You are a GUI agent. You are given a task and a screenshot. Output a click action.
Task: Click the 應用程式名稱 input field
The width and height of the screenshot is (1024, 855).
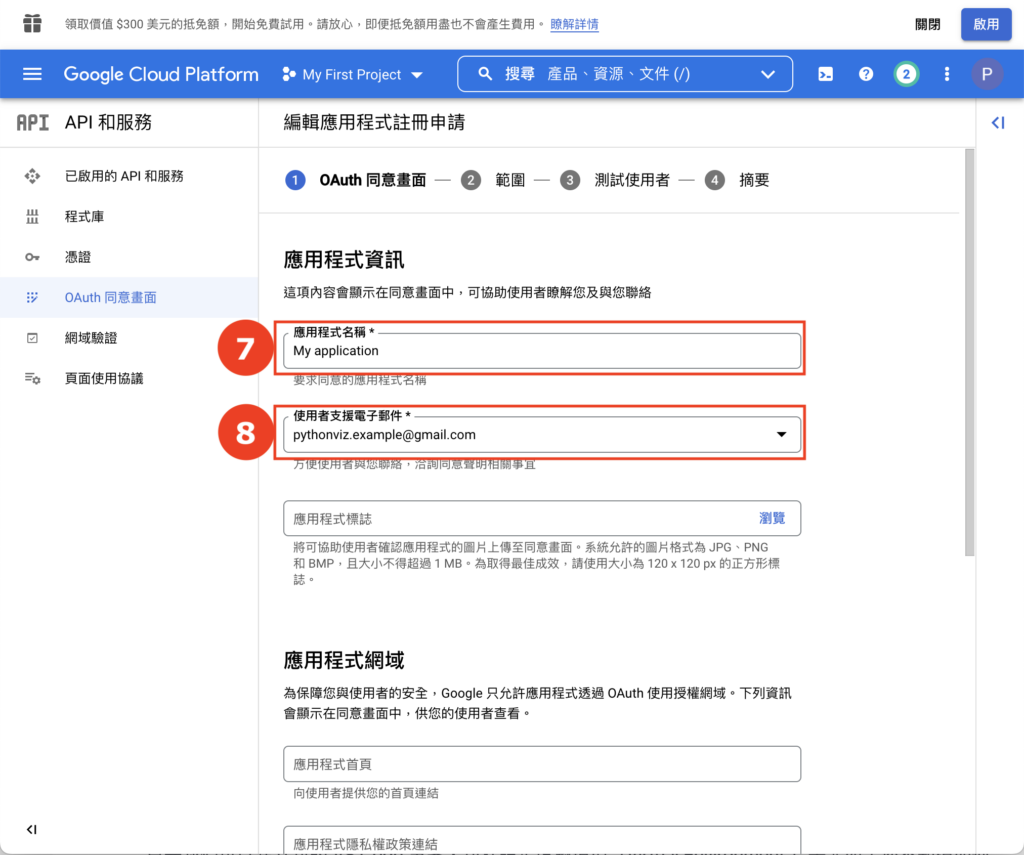pos(541,351)
